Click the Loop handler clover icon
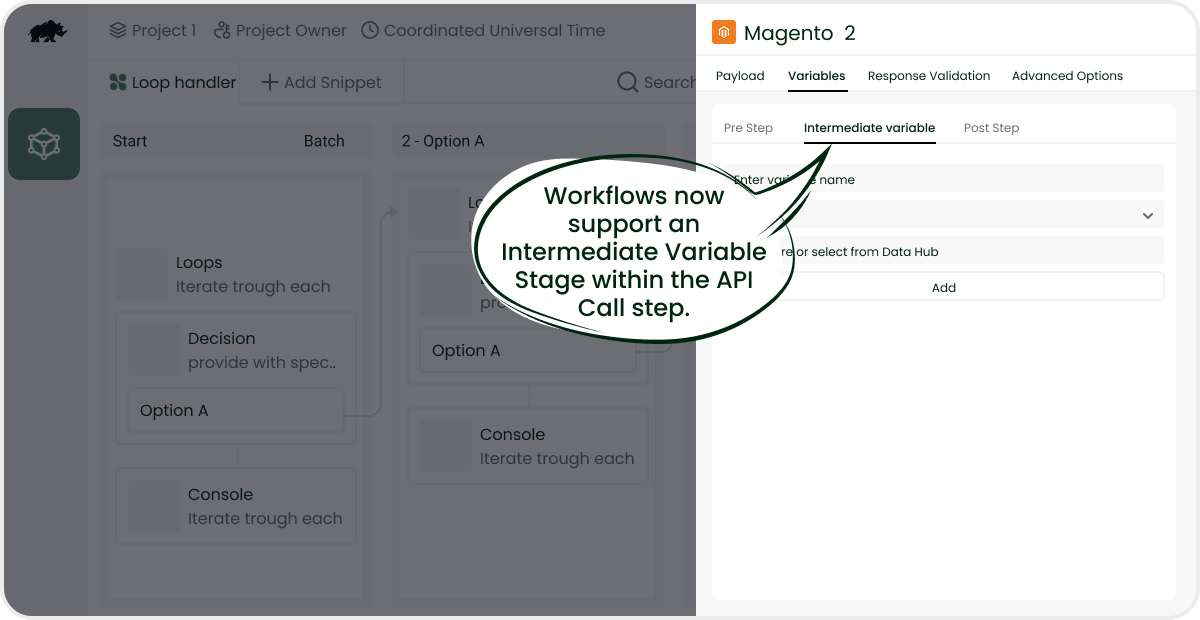The height and width of the screenshot is (620, 1200). tap(118, 83)
